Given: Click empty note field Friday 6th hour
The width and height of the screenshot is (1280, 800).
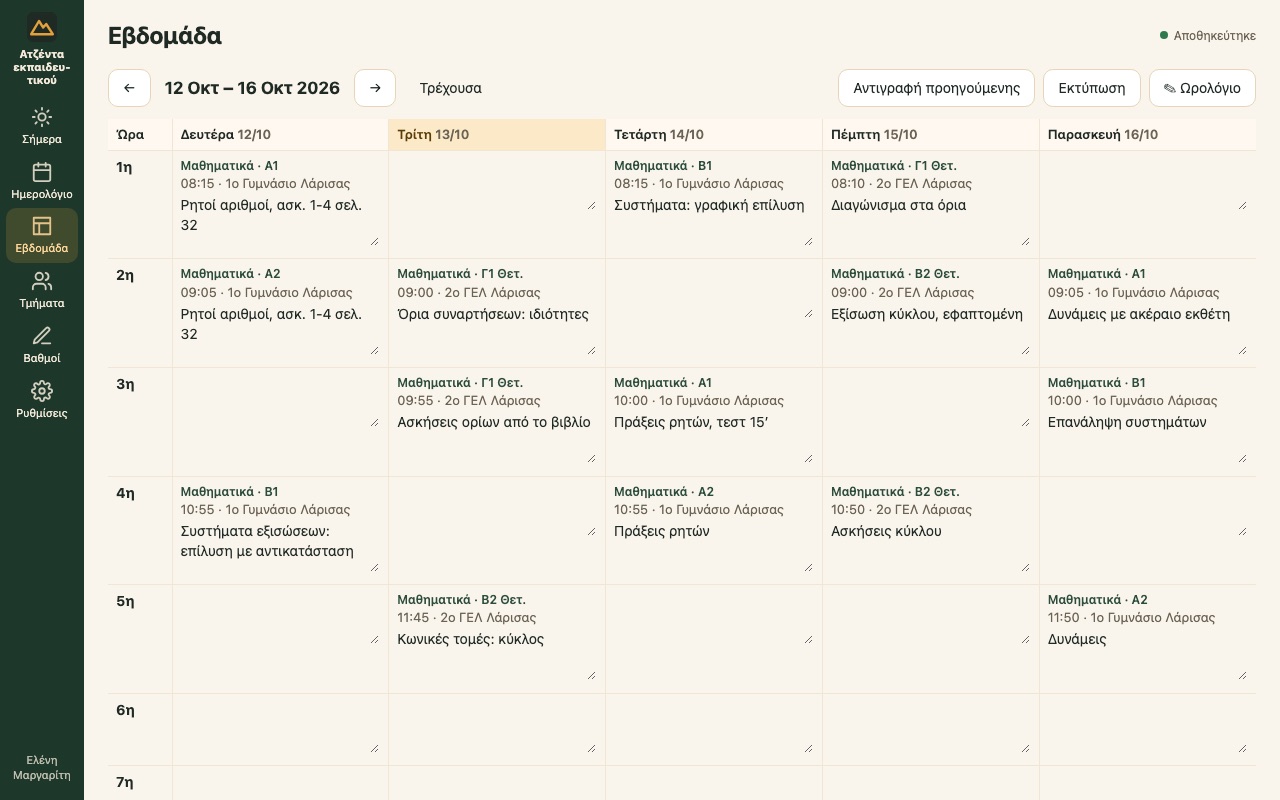Looking at the screenshot, I should point(1147,728).
